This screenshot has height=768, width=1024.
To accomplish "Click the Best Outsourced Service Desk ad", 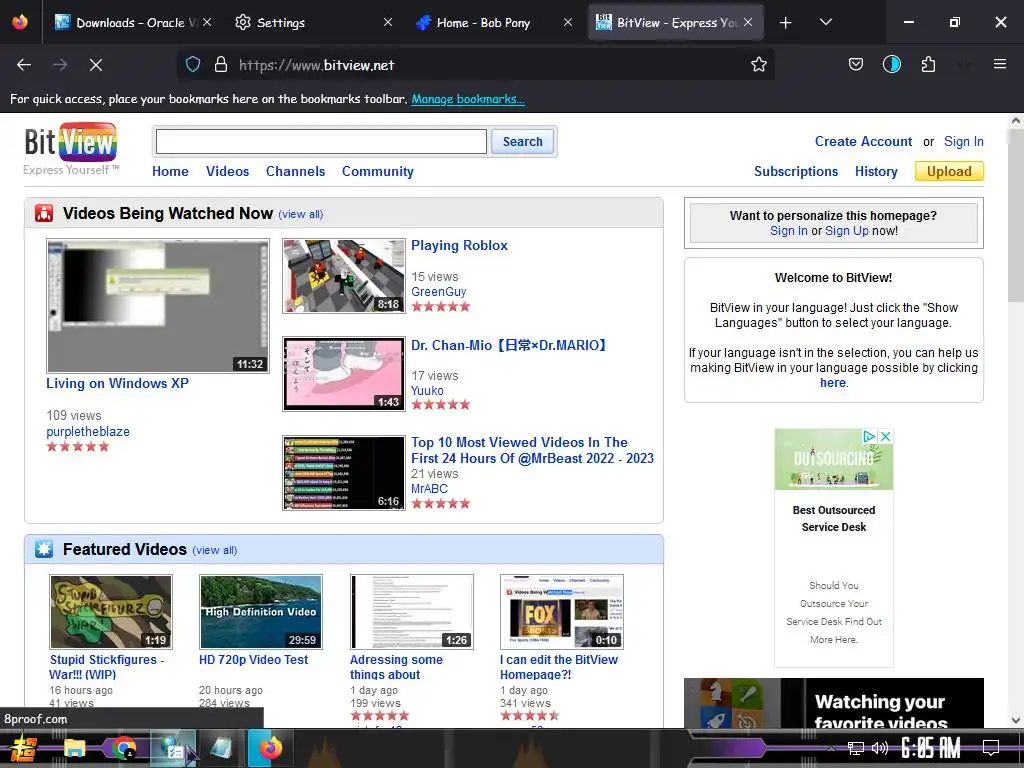I will [833, 519].
